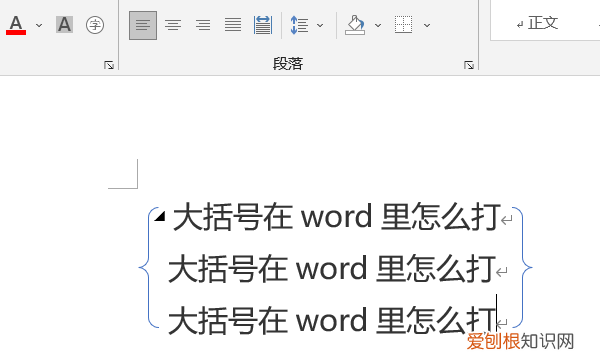Screen dimensions: 600x360
Task: Open the shading color dropdown arrow
Action: tap(378, 26)
